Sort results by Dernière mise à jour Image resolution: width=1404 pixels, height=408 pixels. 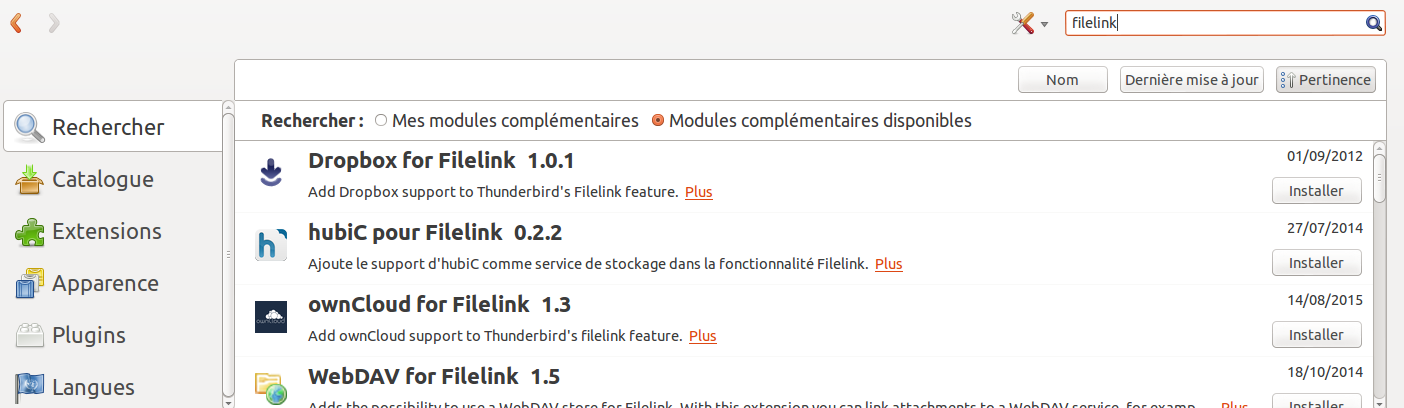click(x=1192, y=80)
